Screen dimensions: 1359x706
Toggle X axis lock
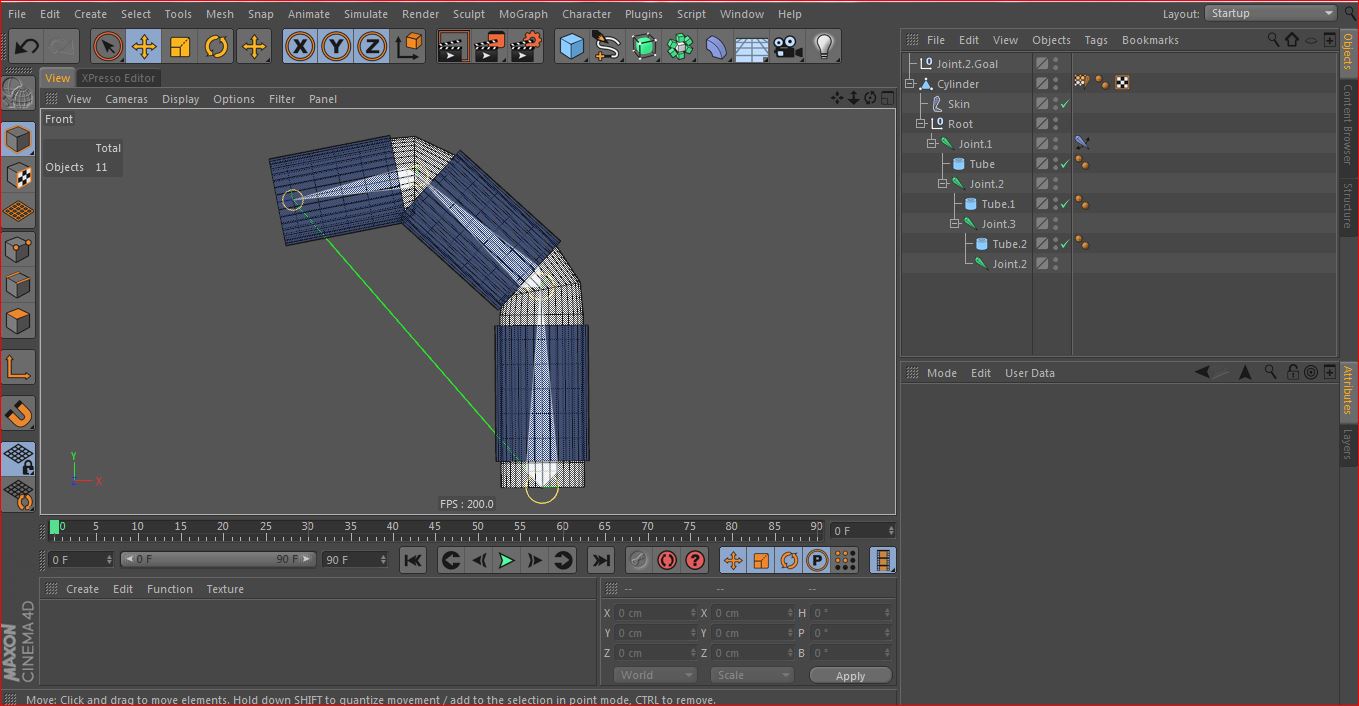[x=300, y=46]
